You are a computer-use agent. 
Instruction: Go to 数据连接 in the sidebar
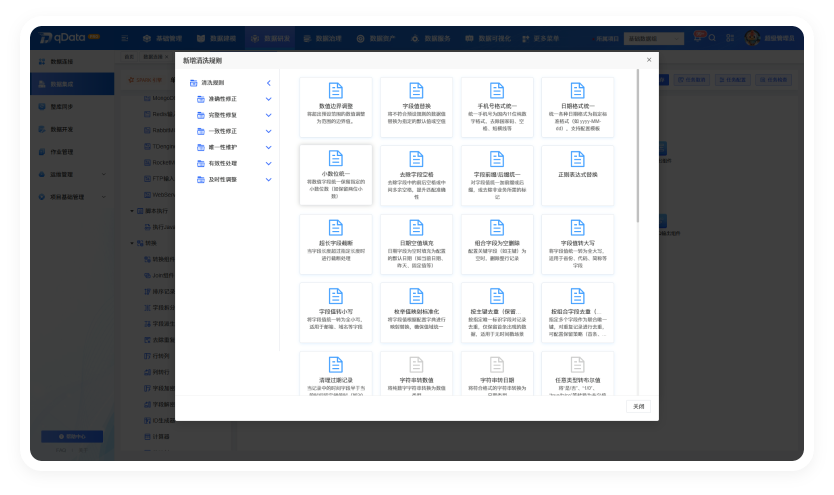click(72, 62)
